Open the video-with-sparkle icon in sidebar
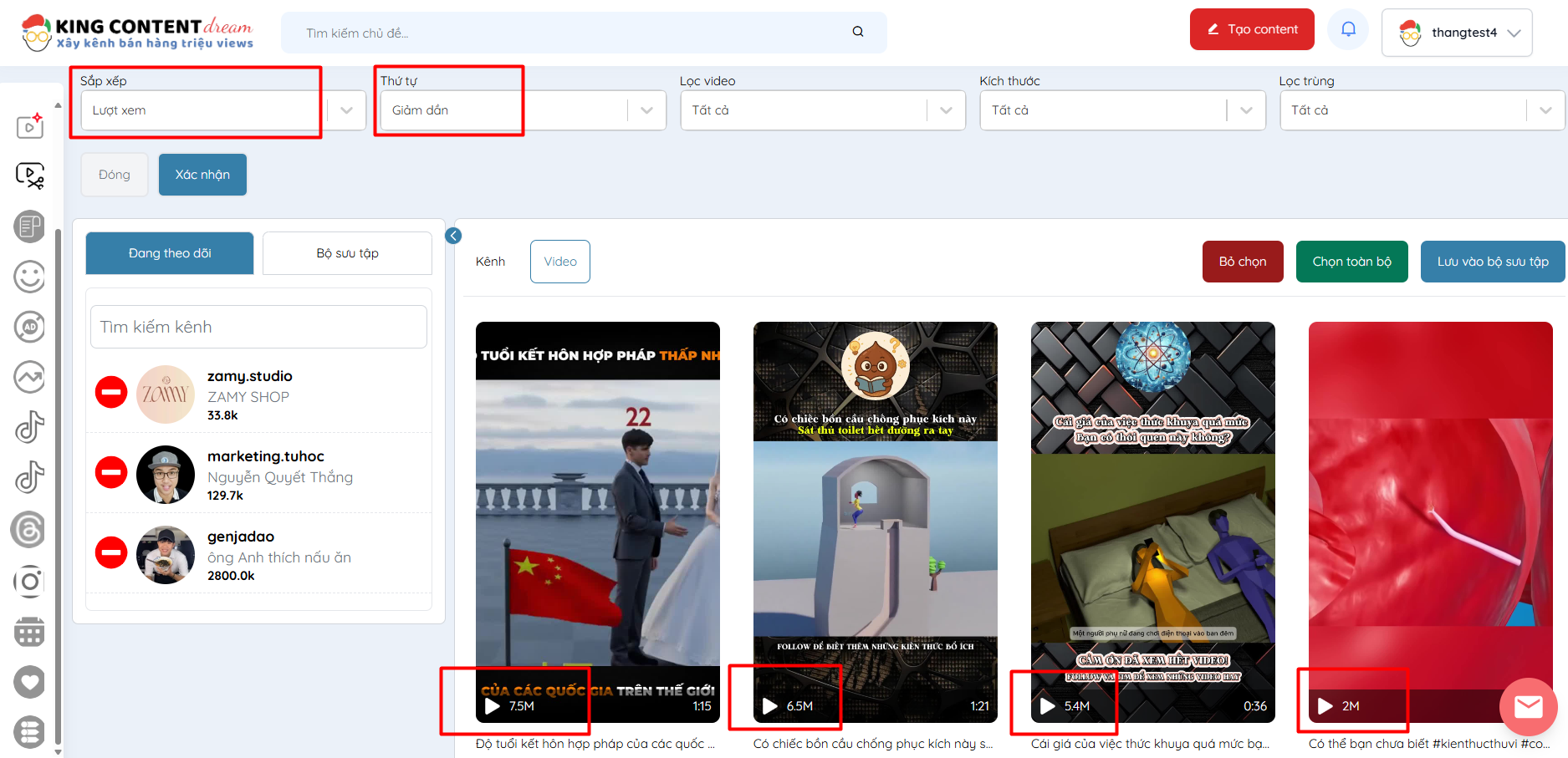This screenshot has width=1568, height=758. tap(30, 125)
